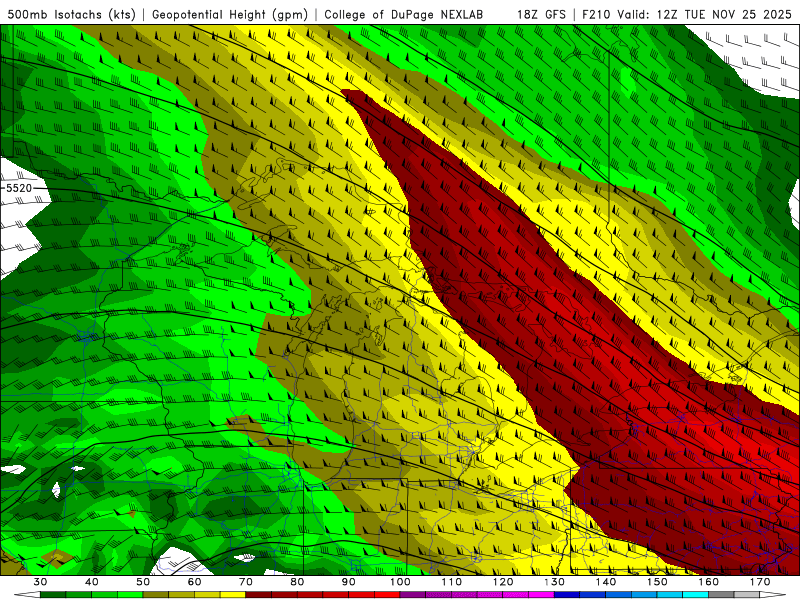Click the right arrow end of the color bar
Screen dimensions: 800x600
tap(773, 595)
